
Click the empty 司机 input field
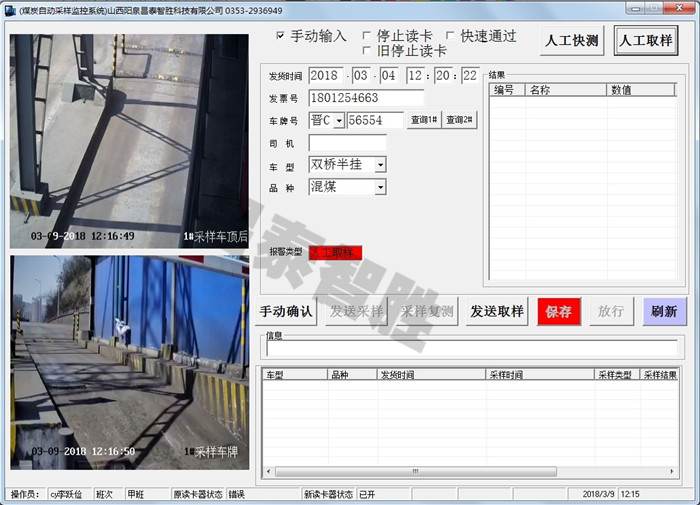pyautogui.click(x=347, y=142)
